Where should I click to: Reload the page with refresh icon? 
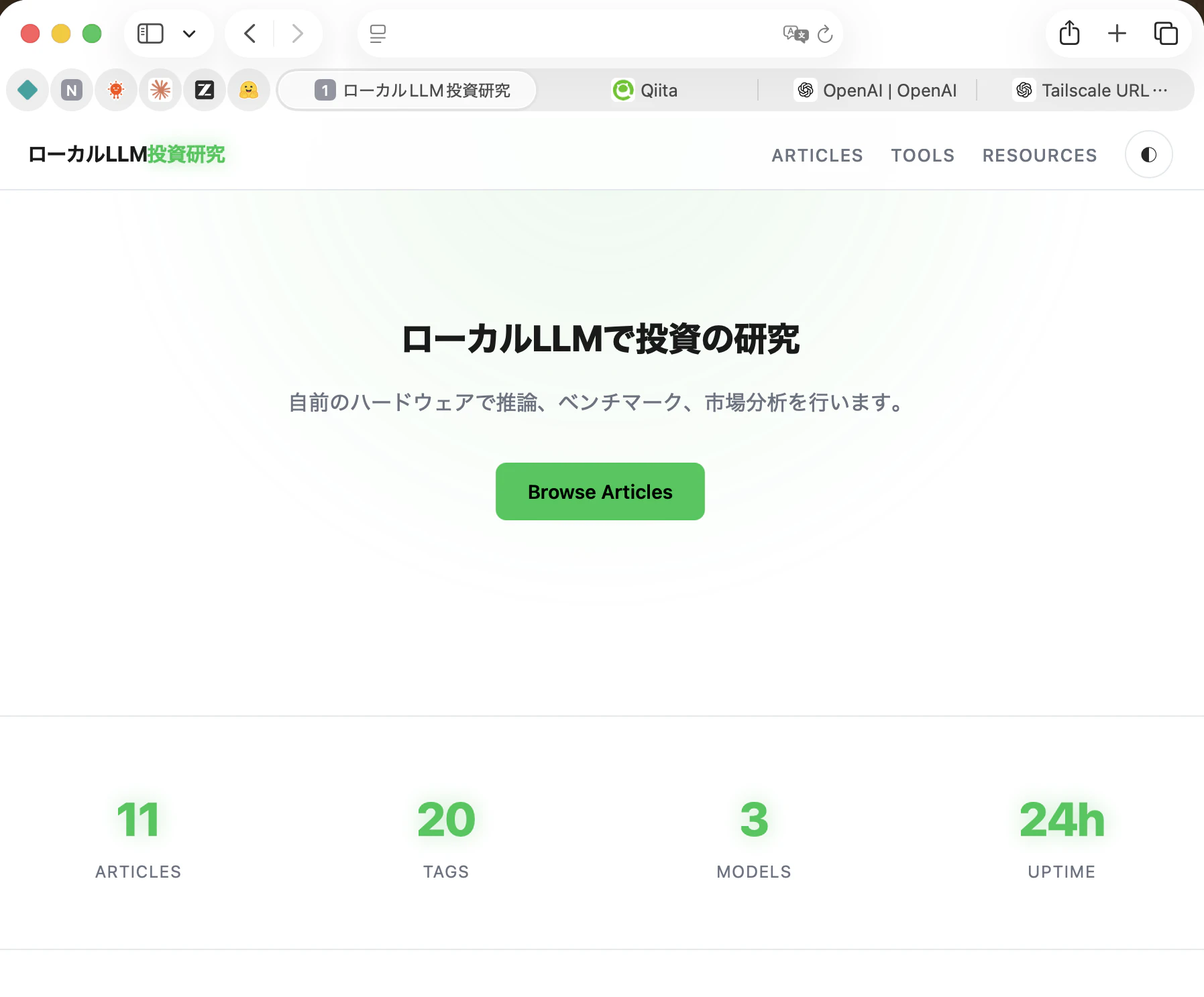coord(825,34)
